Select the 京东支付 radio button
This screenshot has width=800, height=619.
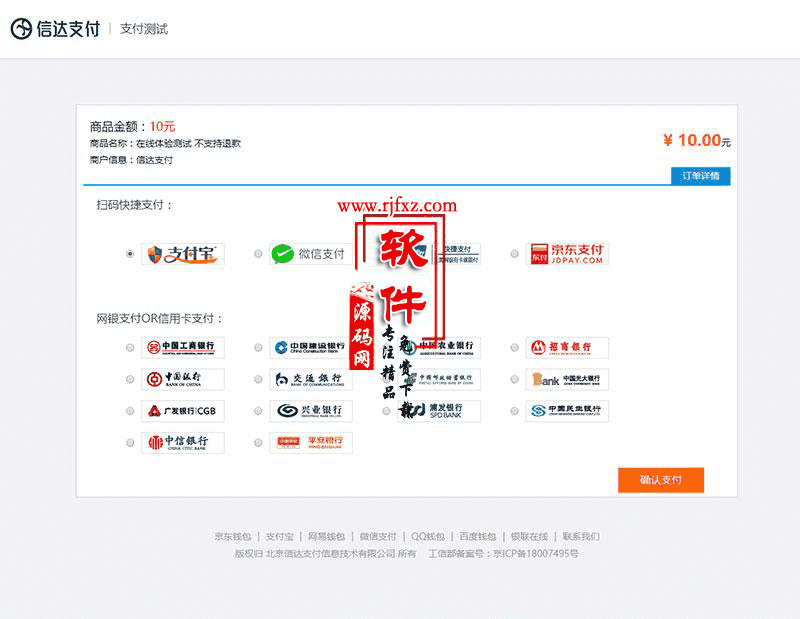(514, 254)
